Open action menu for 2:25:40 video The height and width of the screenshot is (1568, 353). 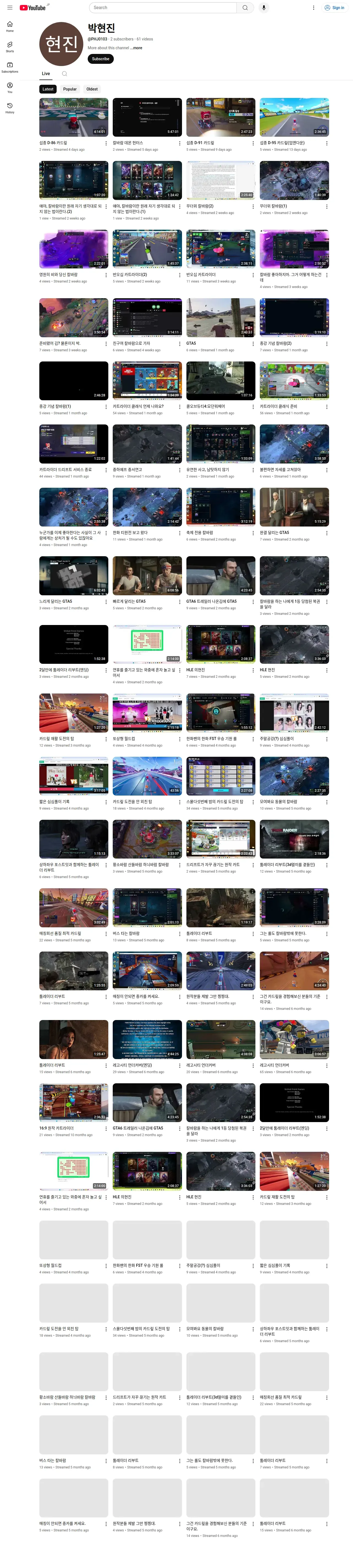(x=253, y=207)
